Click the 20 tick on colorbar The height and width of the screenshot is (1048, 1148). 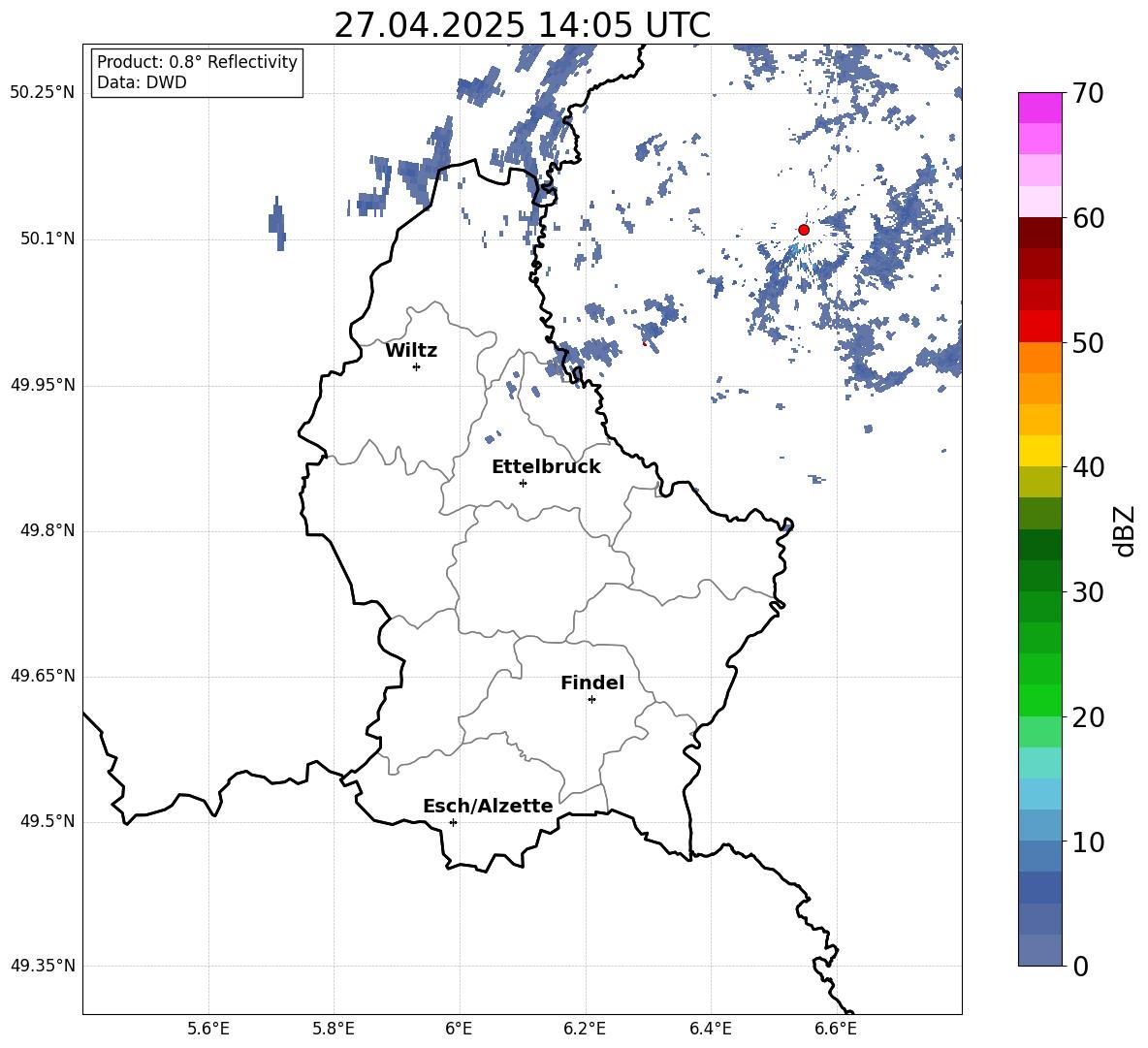click(x=1088, y=717)
